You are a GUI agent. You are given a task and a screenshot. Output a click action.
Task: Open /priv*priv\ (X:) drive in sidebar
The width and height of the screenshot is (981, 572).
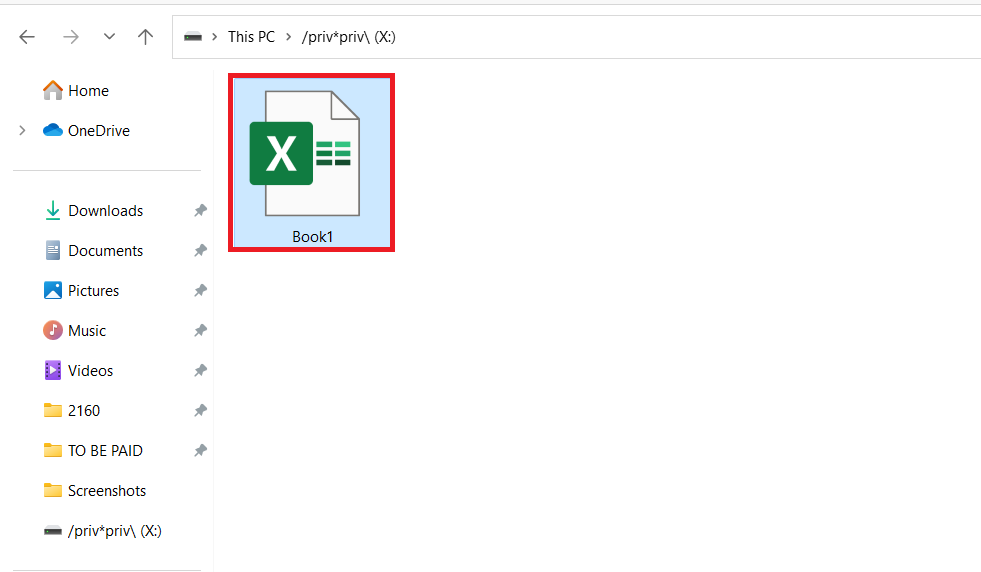click(114, 531)
